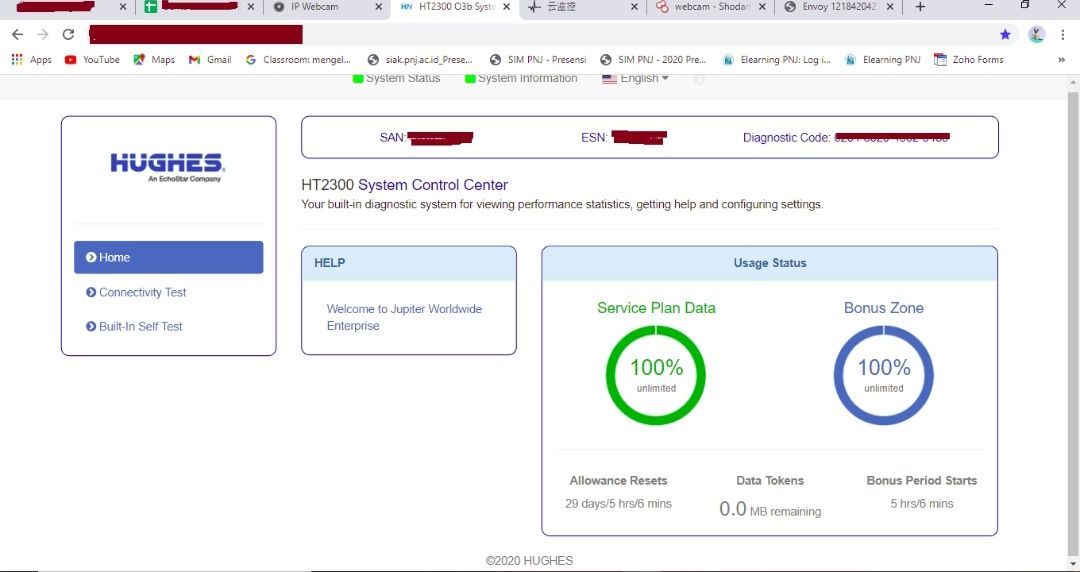Open the Connectivity Test page
This screenshot has height=572, width=1080.
(142, 292)
